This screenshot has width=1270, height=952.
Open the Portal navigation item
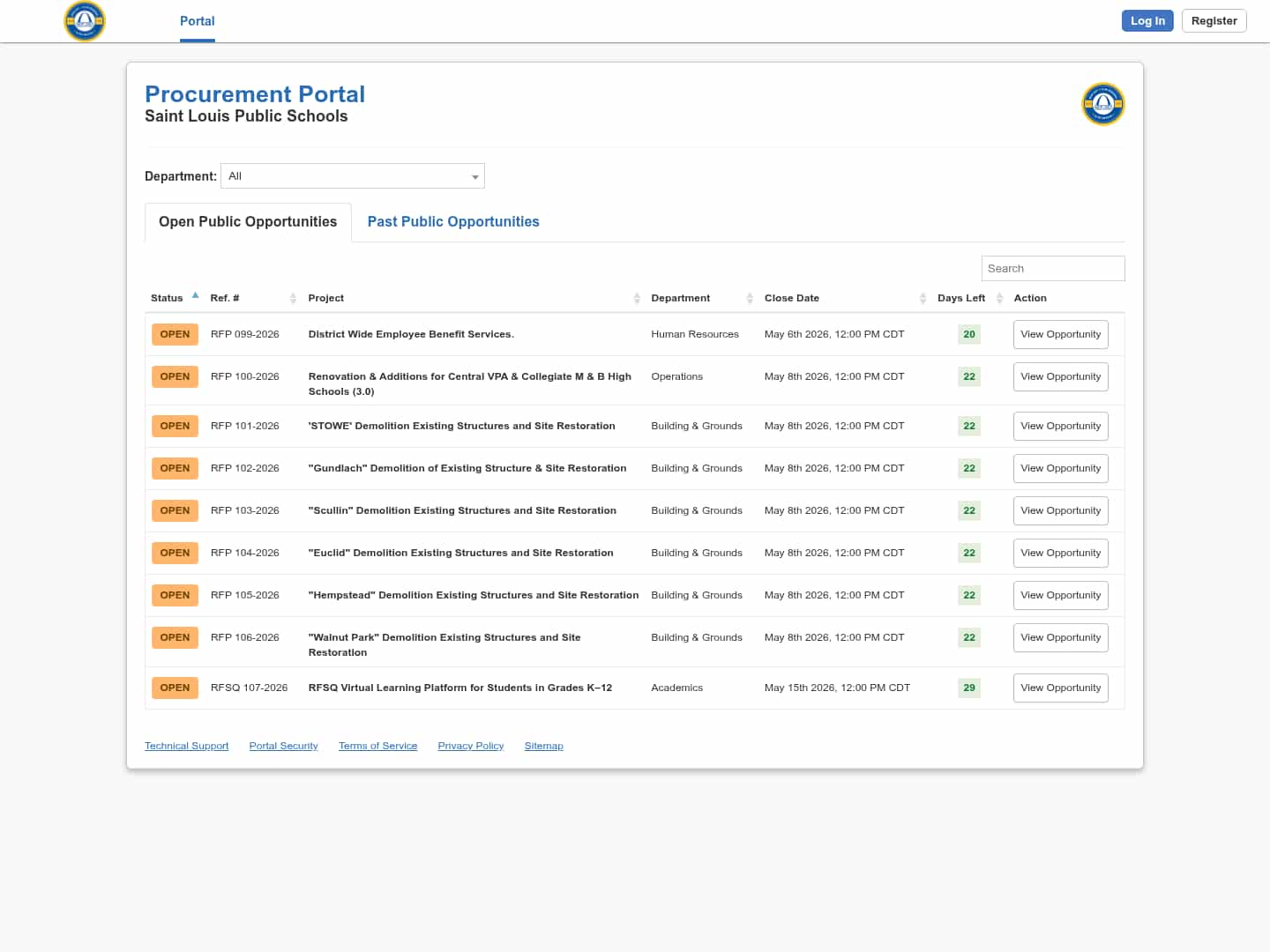[197, 21]
